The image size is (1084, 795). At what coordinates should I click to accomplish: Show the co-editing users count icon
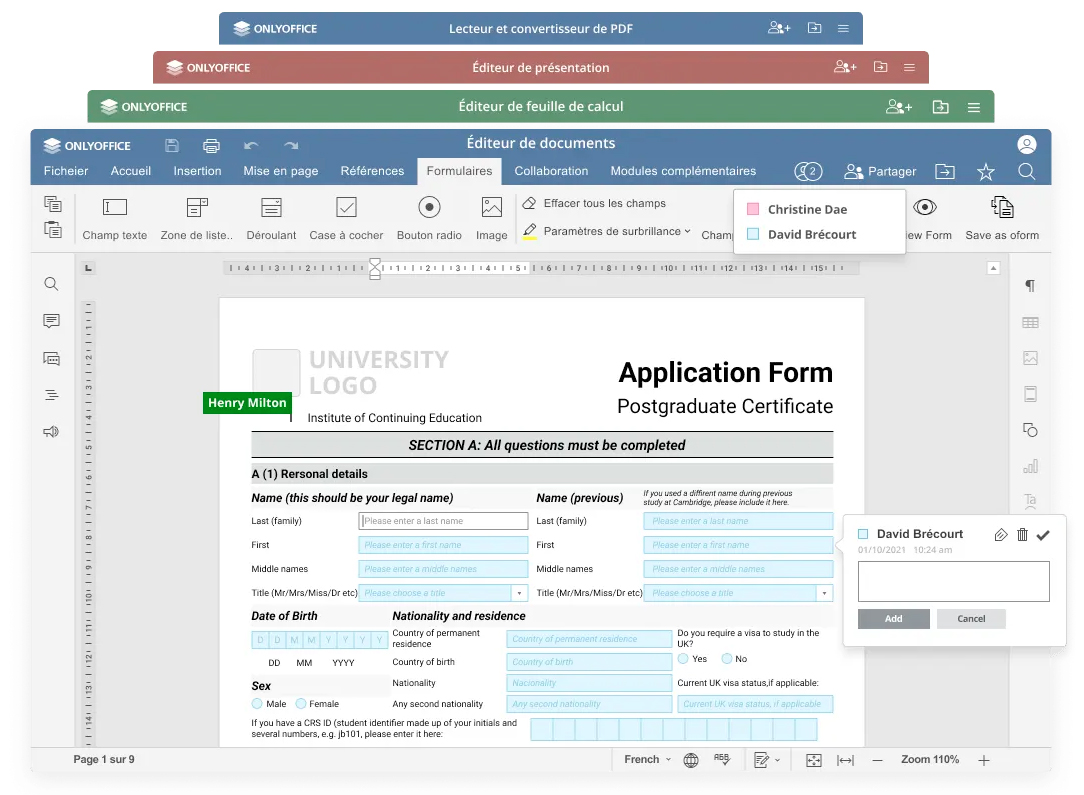[808, 171]
